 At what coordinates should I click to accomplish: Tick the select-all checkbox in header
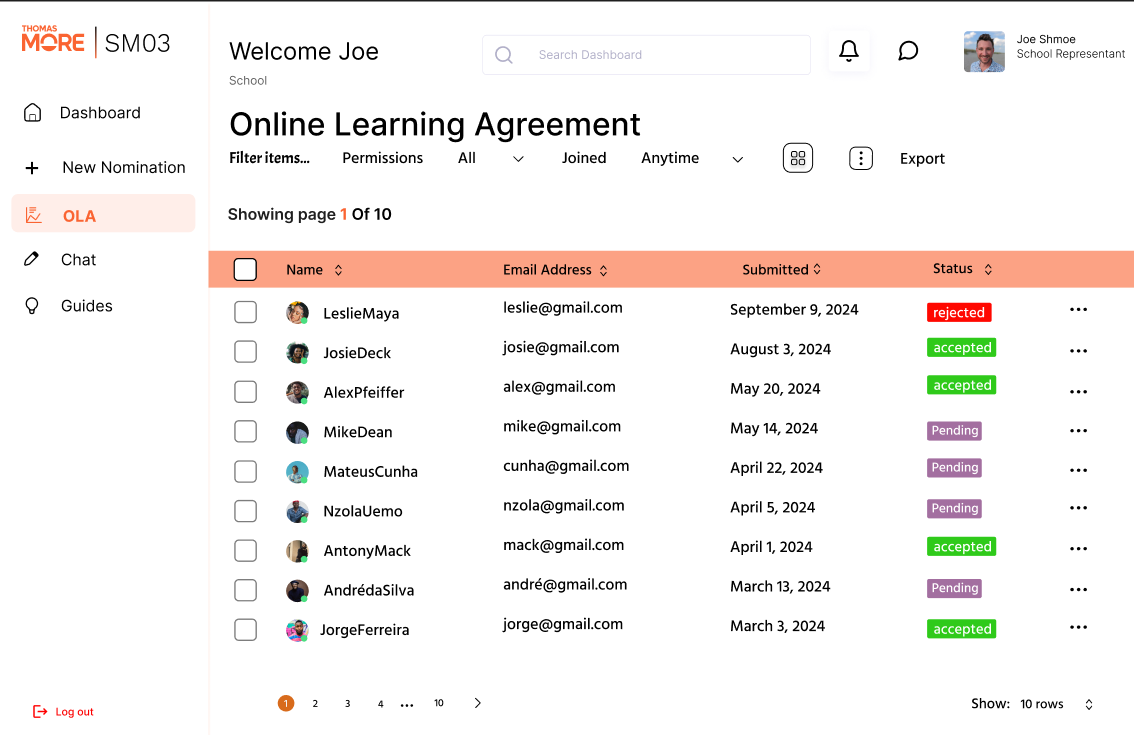[245, 269]
